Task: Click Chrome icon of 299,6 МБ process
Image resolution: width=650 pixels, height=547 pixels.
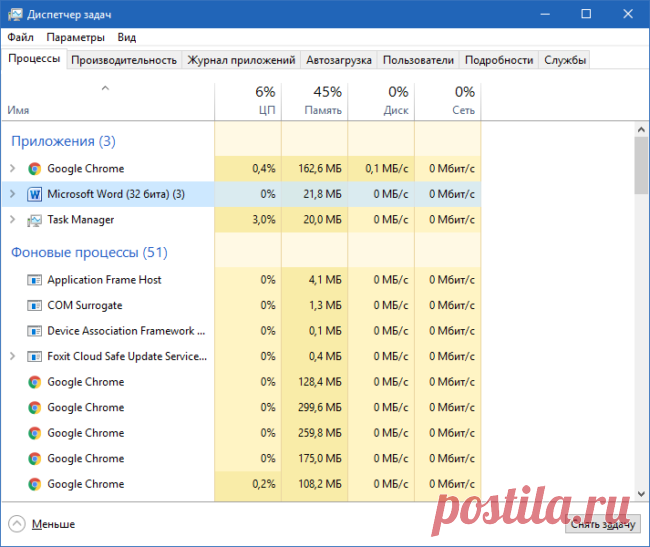Action: point(35,408)
